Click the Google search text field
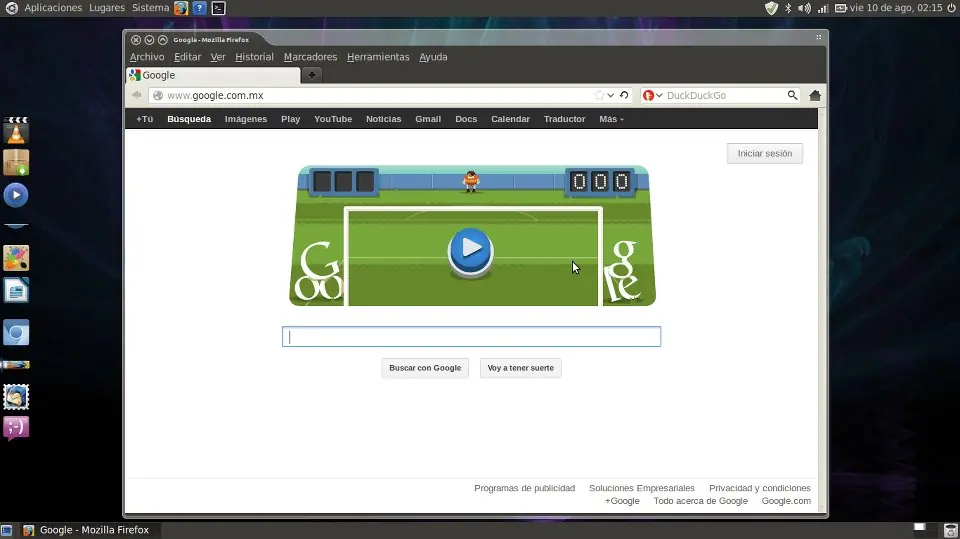The width and height of the screenshot is (960, 539). 471,337
